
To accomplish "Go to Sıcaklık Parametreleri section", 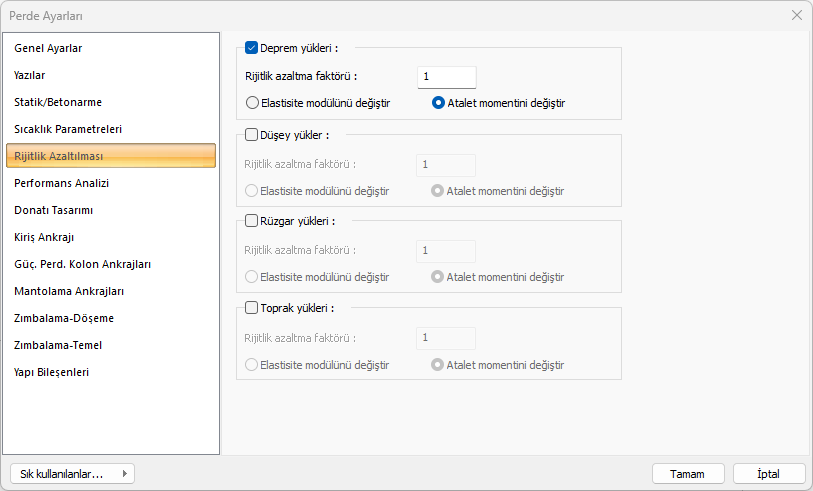I will (68, 129).
